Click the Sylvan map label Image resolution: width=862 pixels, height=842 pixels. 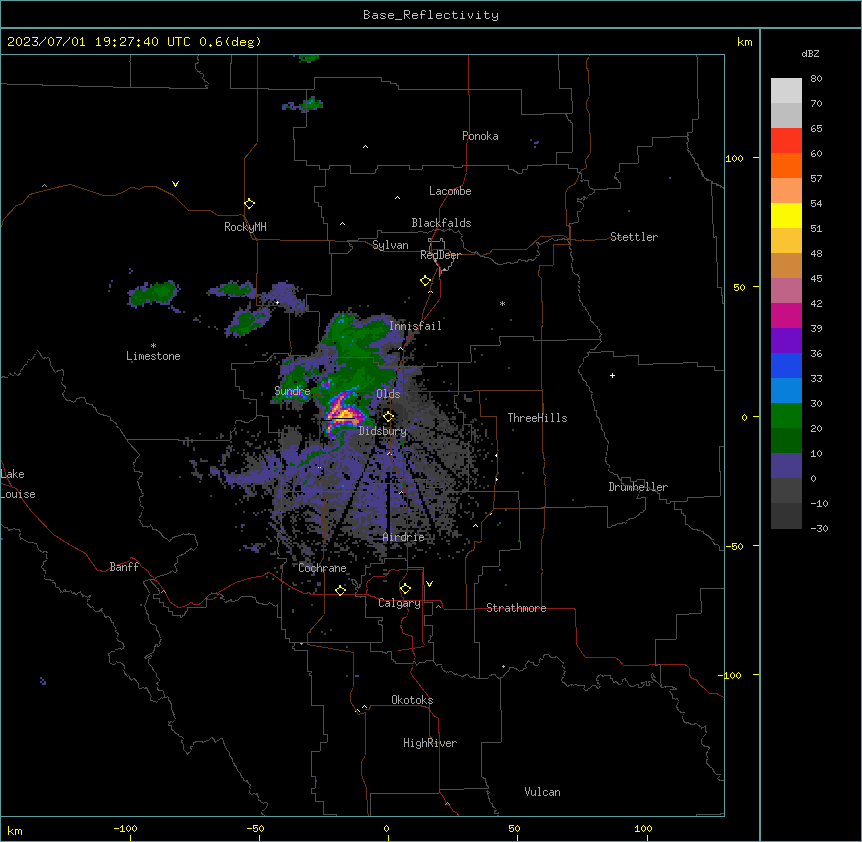[390, 245]
